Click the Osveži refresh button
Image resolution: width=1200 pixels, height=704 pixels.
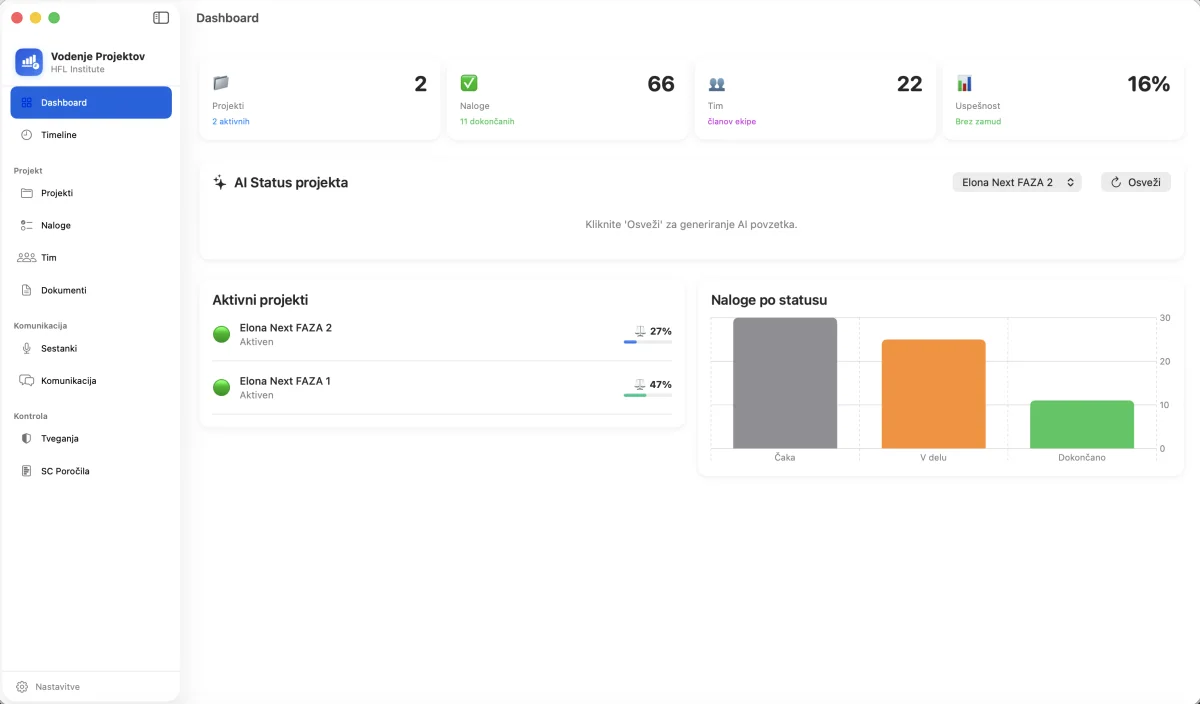click(x=1136, y=182)
